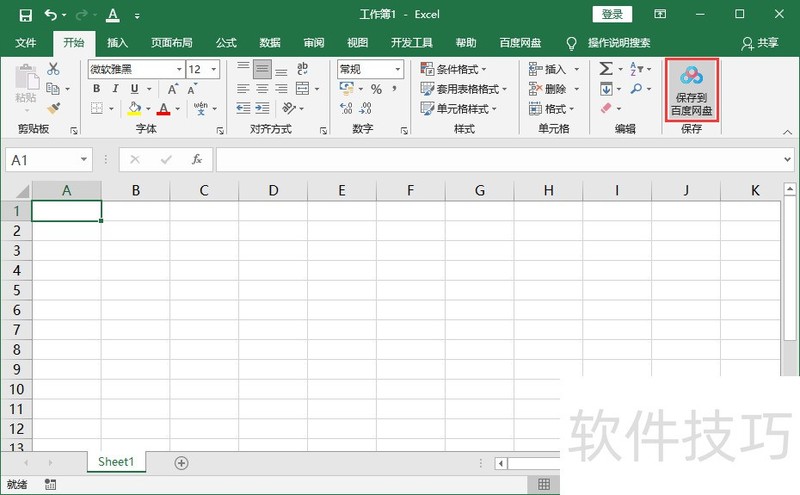The height and width of the screenshot is (495, 800).
Task: Click the AutoSum sigma icon
Action: [x=606, y=69]
